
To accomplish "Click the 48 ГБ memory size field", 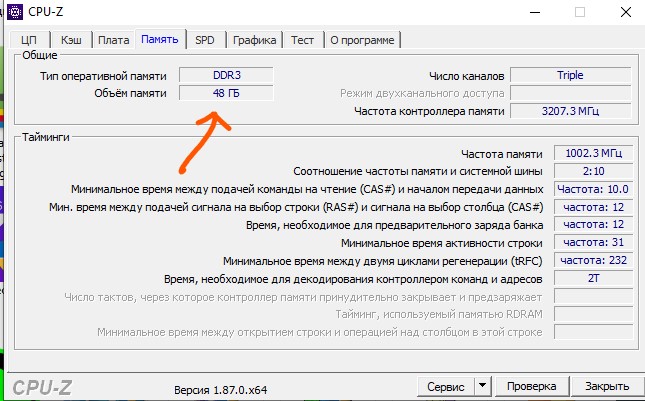I will 226,93.
